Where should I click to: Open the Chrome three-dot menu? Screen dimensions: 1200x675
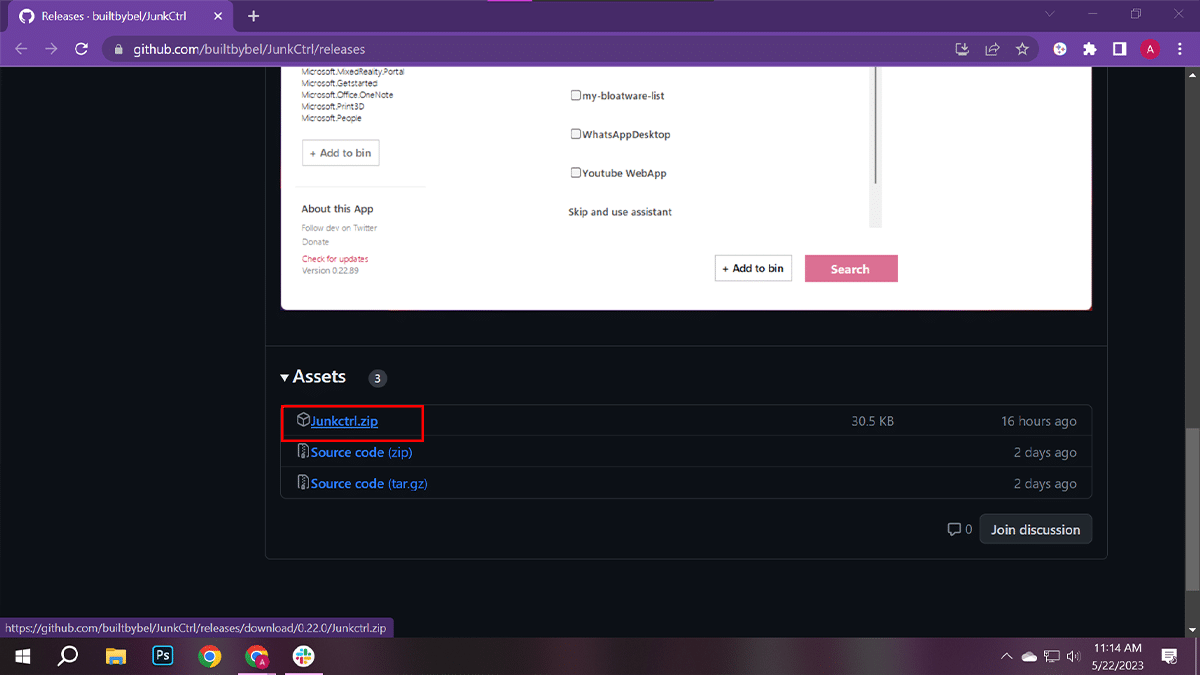click(1180, 49)
